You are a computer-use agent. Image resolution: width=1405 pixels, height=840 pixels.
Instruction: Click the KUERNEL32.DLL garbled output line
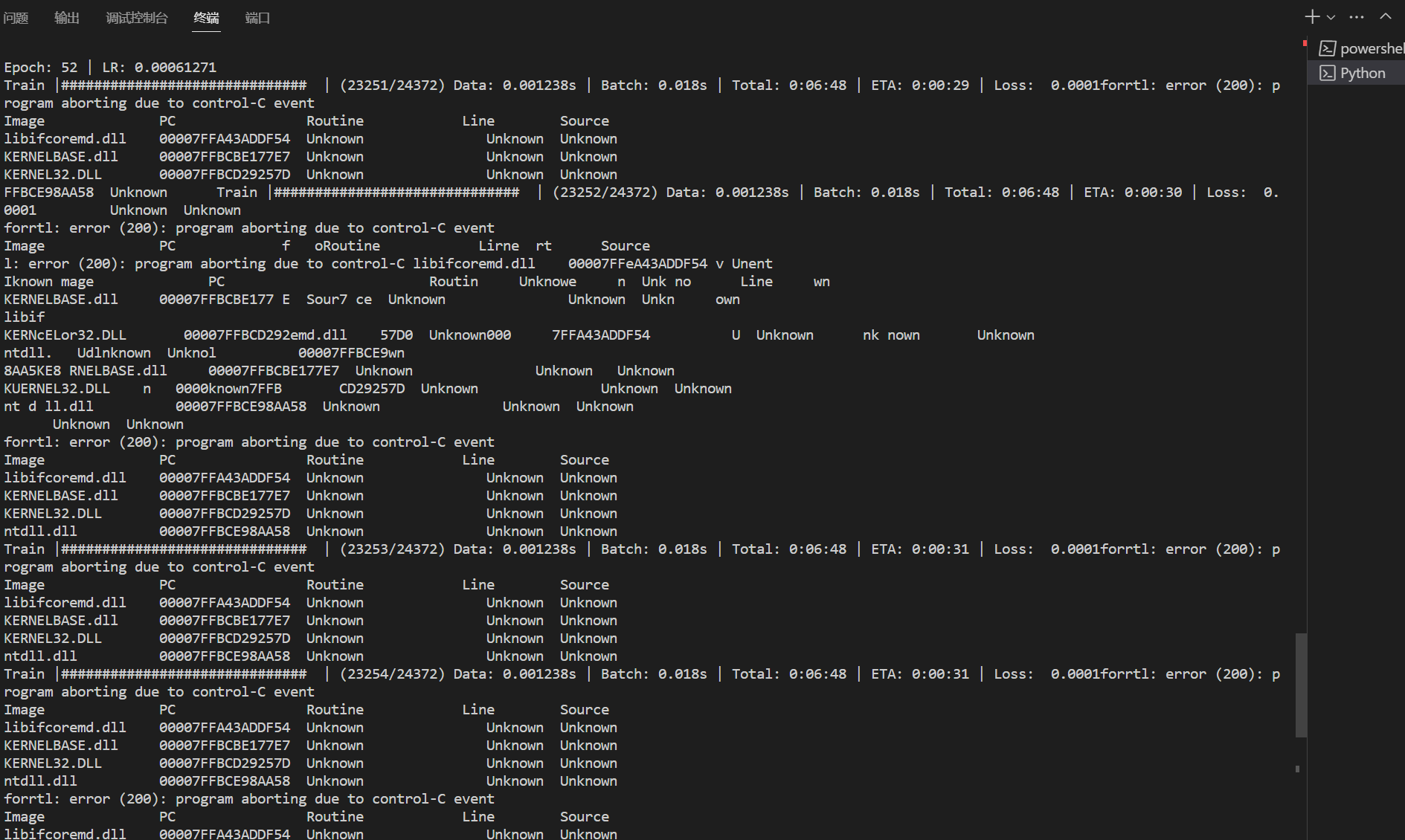367,389
